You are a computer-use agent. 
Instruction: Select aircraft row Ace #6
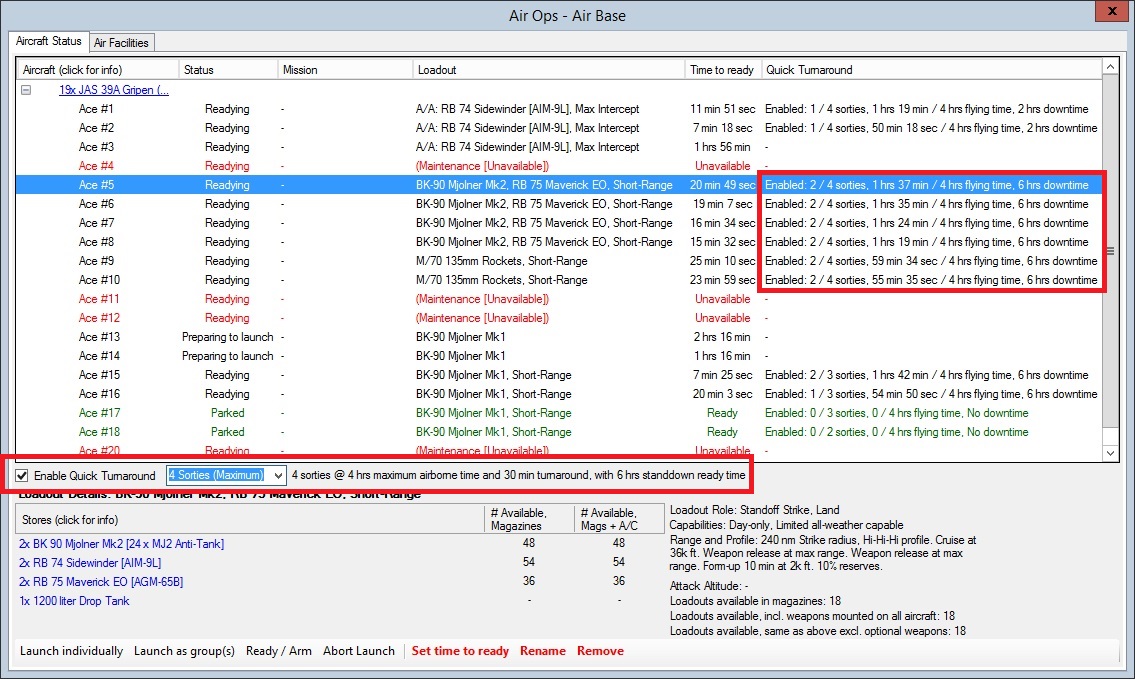(x=559, y=204)
